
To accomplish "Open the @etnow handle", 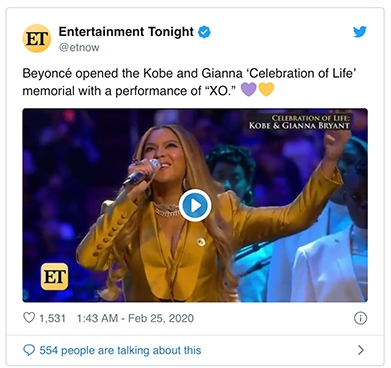I will pyautogui.click(x=79, y=47).
